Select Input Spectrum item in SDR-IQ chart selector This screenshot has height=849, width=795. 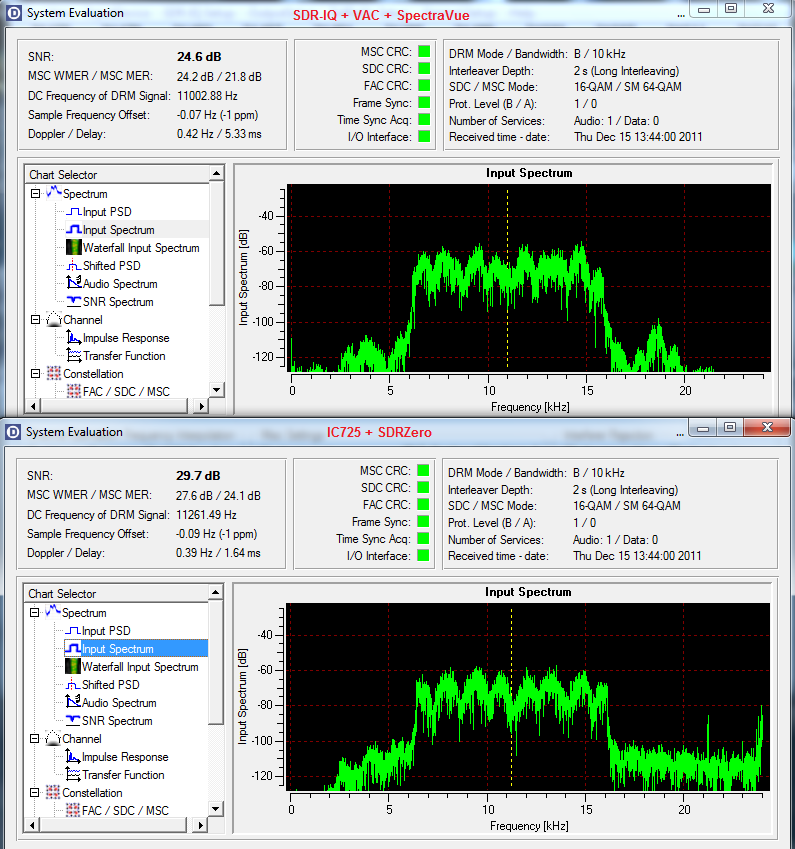119,230
